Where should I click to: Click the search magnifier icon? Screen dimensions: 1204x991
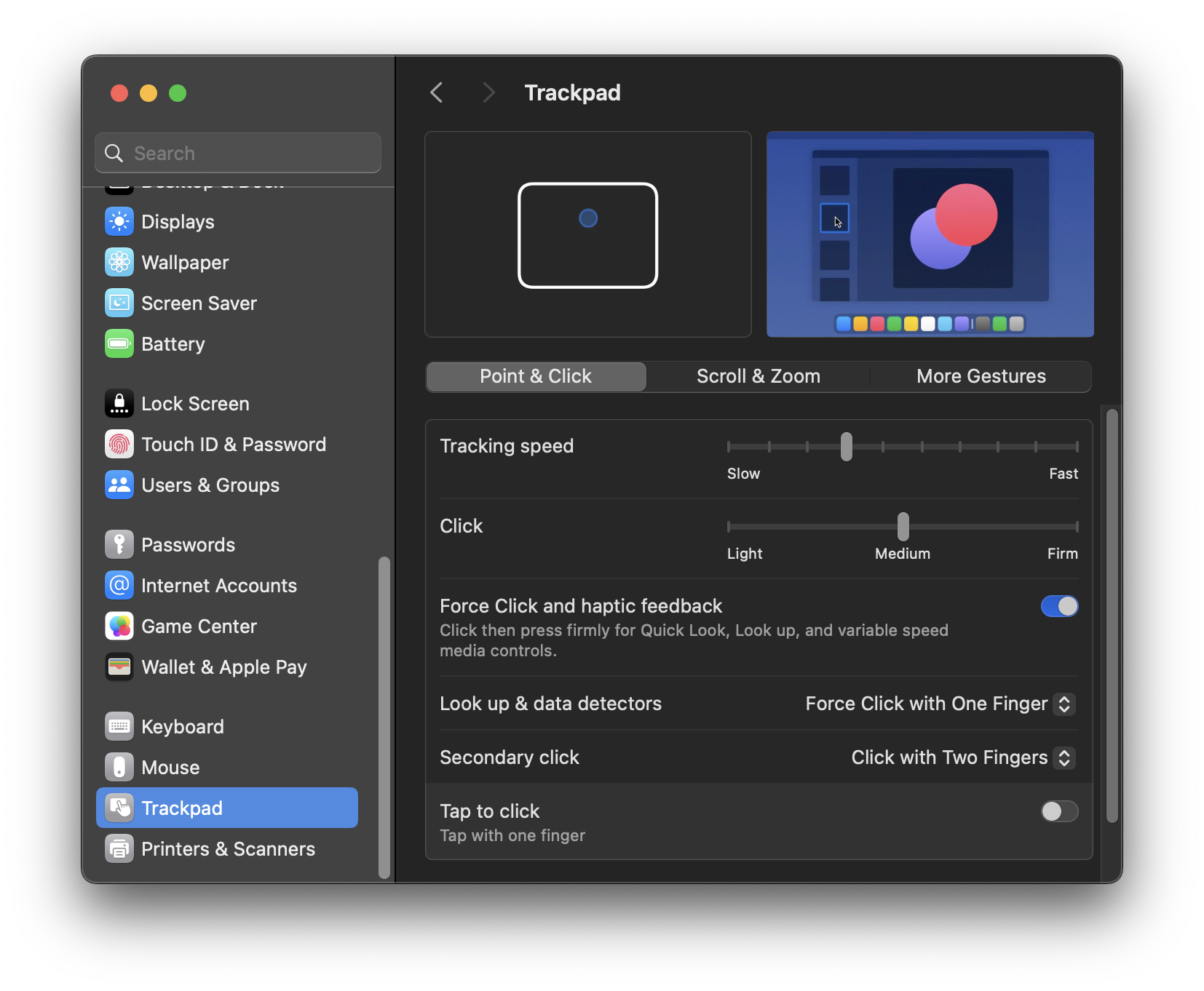coord(114,154)
